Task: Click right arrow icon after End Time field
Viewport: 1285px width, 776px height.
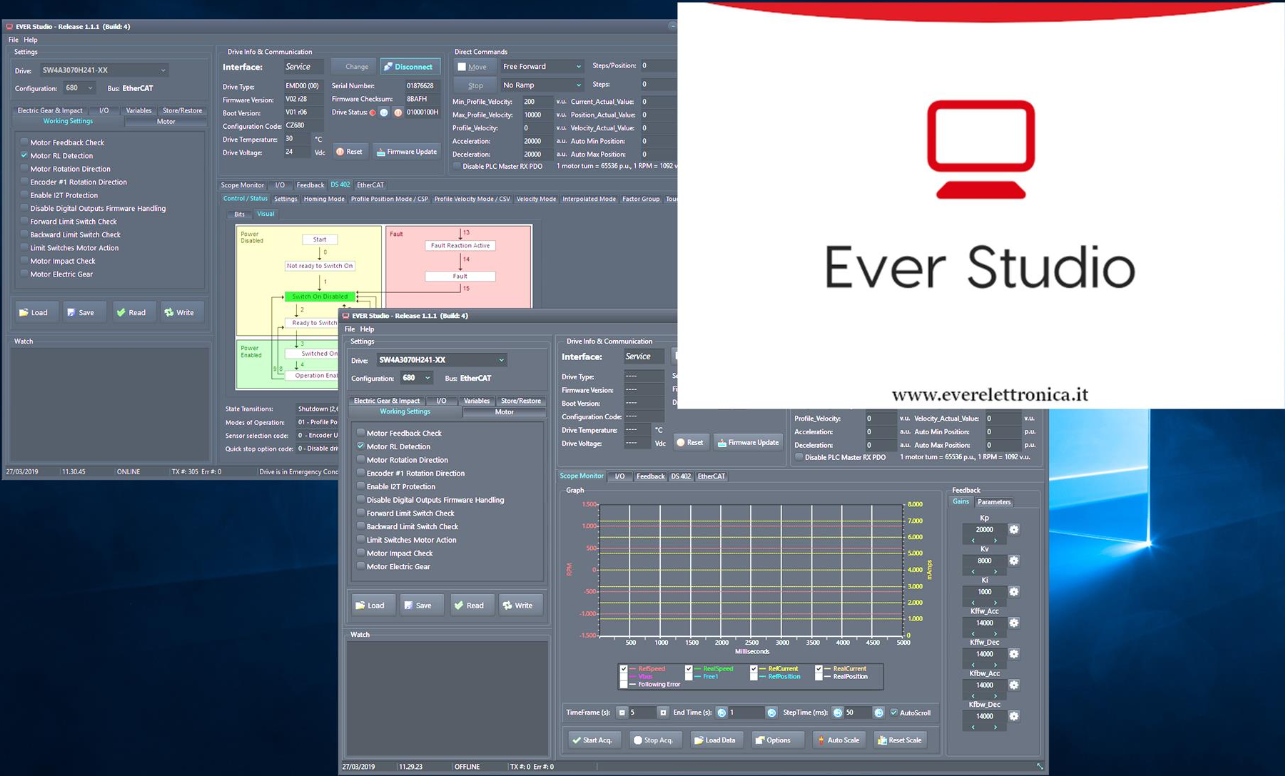Action: pos(771,713)
